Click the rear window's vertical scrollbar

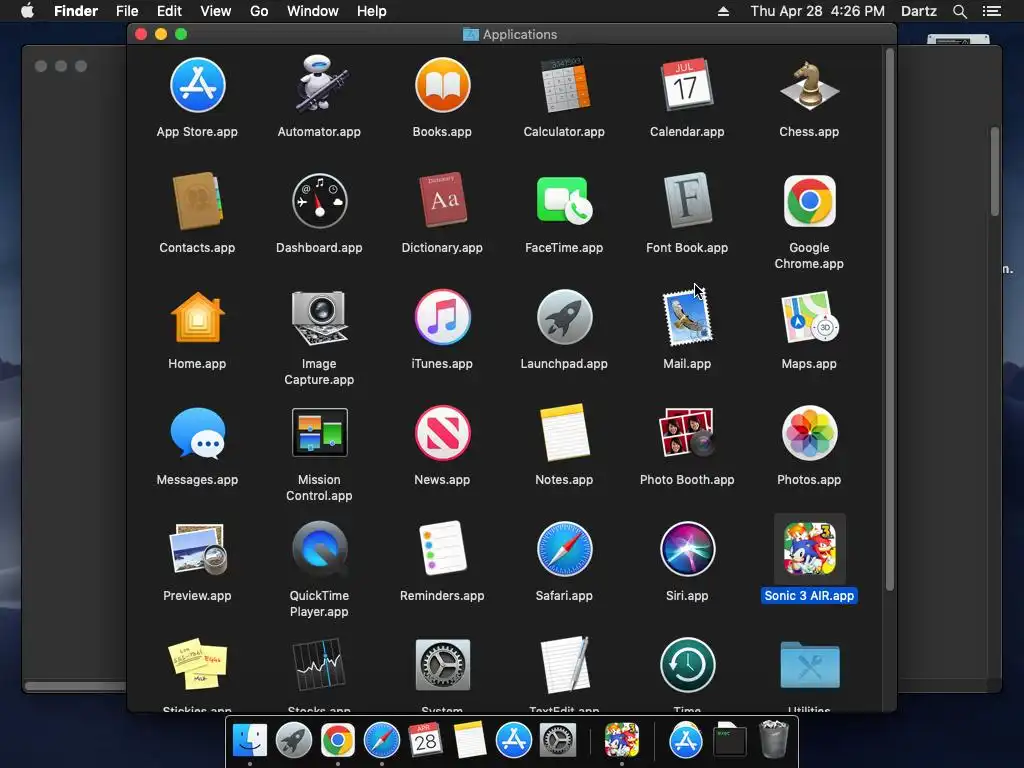point(995,171)
